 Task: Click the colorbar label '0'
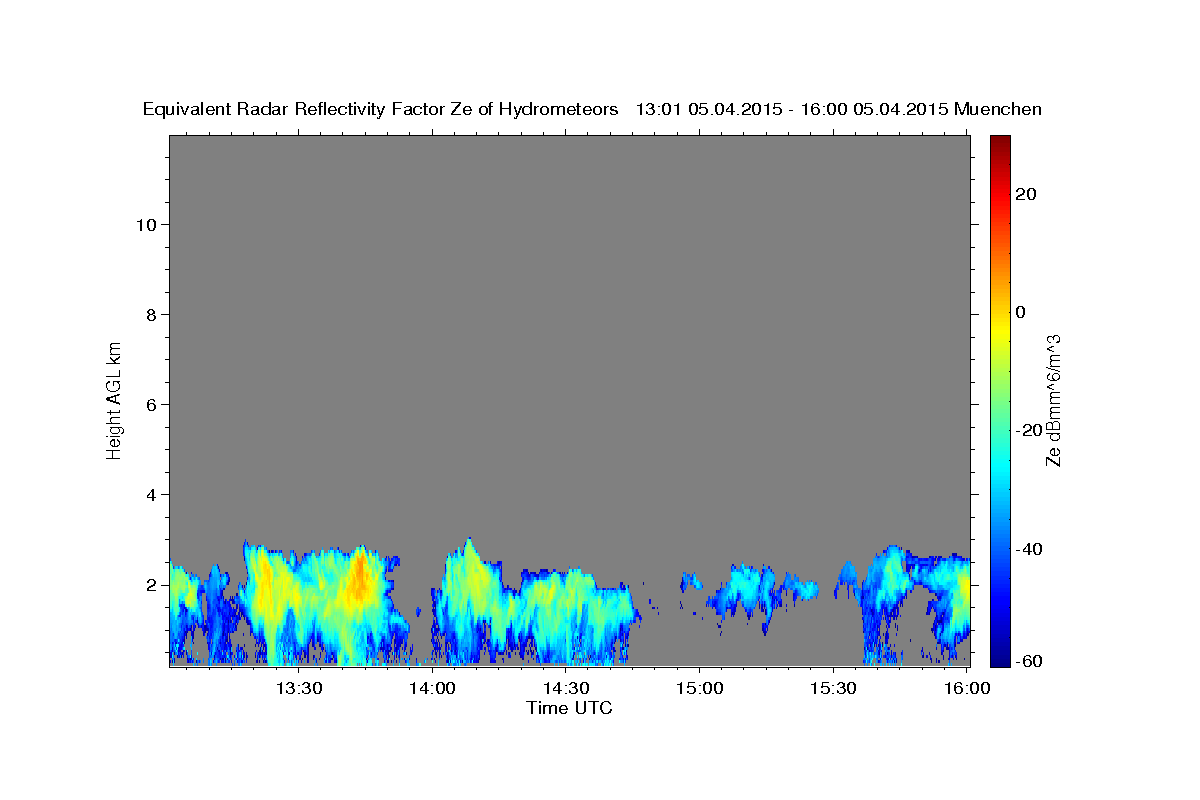pyautogui.click(x=1020, y=312)
